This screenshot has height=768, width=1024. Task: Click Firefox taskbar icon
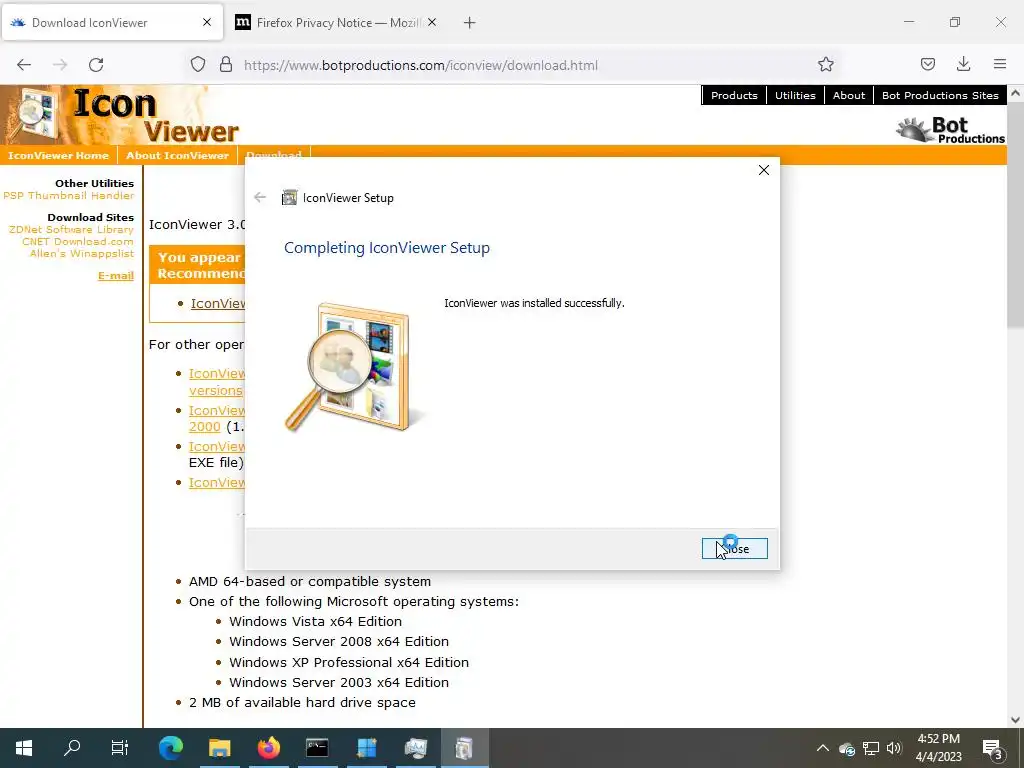coord(268,748)
